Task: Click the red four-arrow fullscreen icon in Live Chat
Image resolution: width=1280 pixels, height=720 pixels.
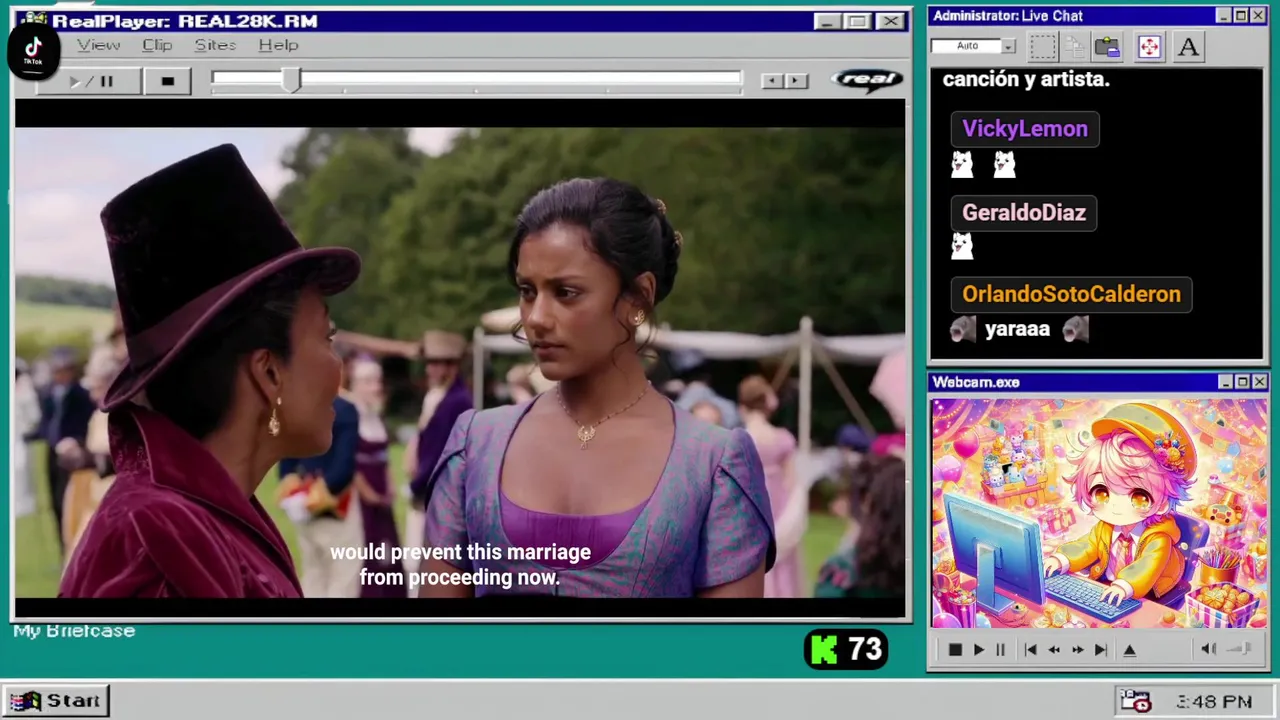Action: coord(1149,47)
